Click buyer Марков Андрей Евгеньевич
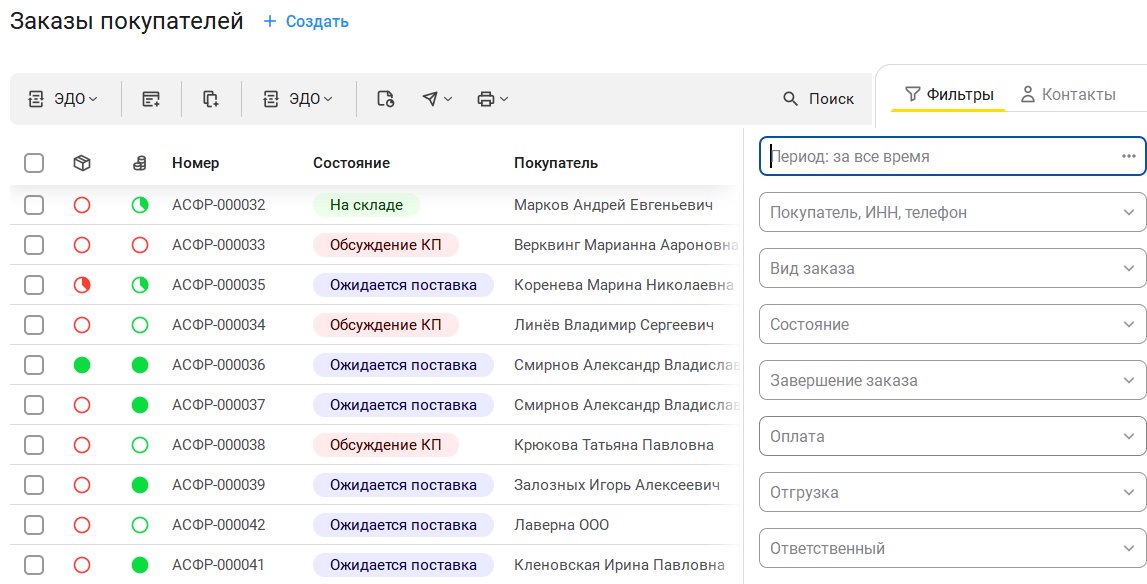The image size is (1147, 584). coord(613,205)
